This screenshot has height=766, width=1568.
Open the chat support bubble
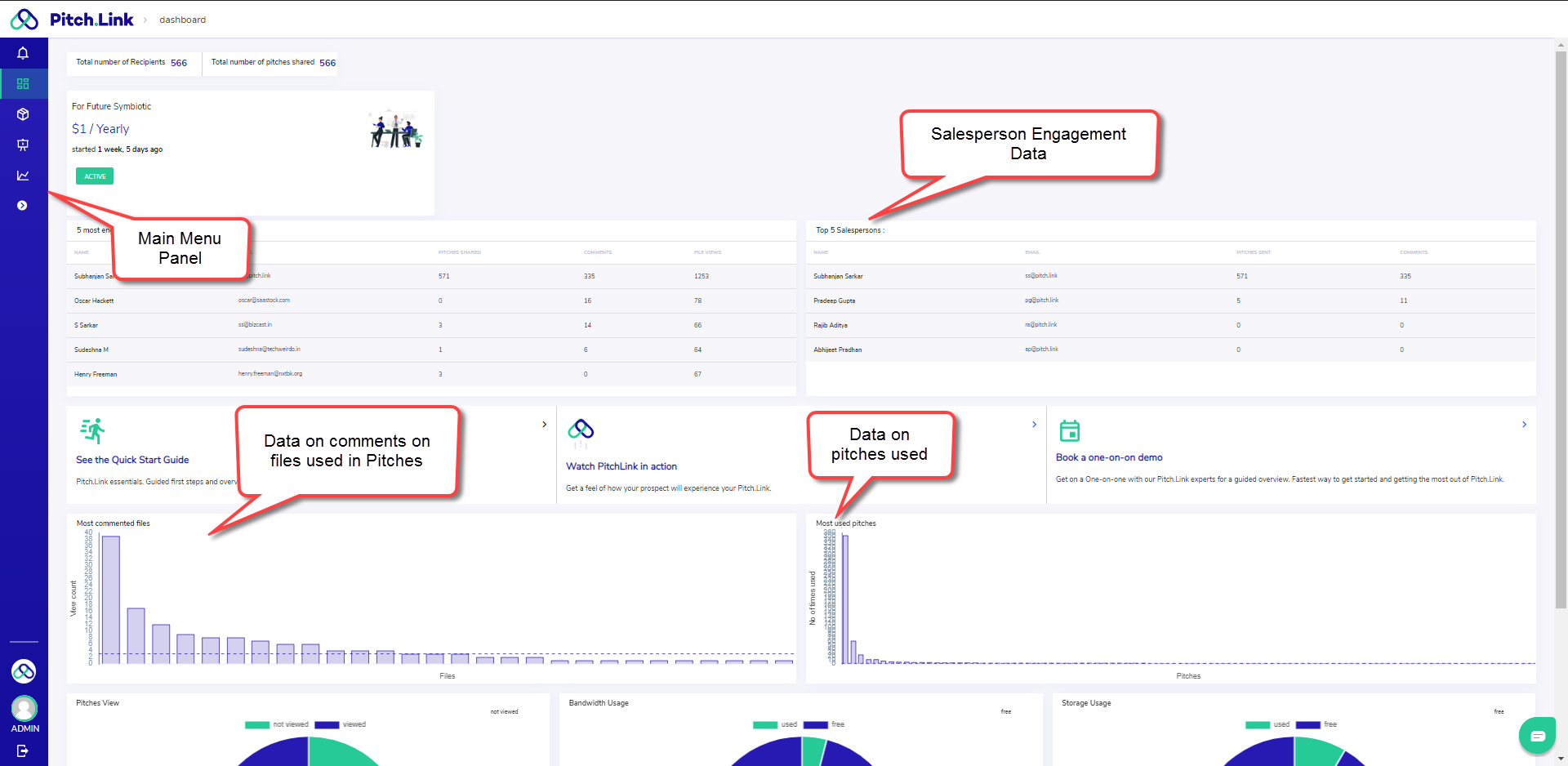pyautogui.click(x=1537, y=736)
